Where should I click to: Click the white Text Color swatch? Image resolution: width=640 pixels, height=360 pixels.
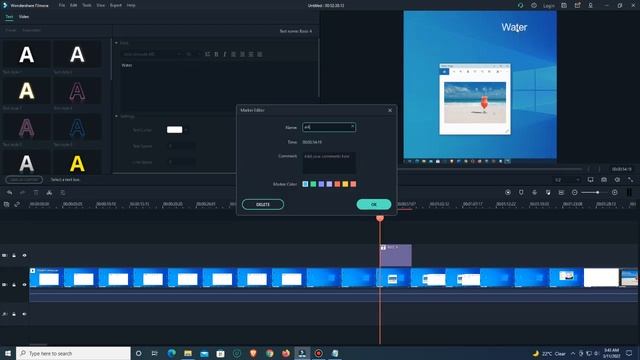175,130
